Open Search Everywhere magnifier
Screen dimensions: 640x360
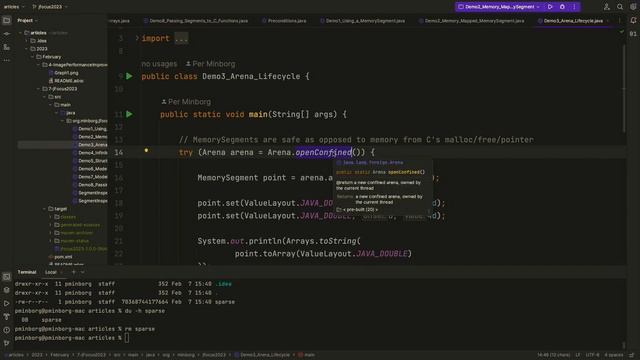pos(620,7)
